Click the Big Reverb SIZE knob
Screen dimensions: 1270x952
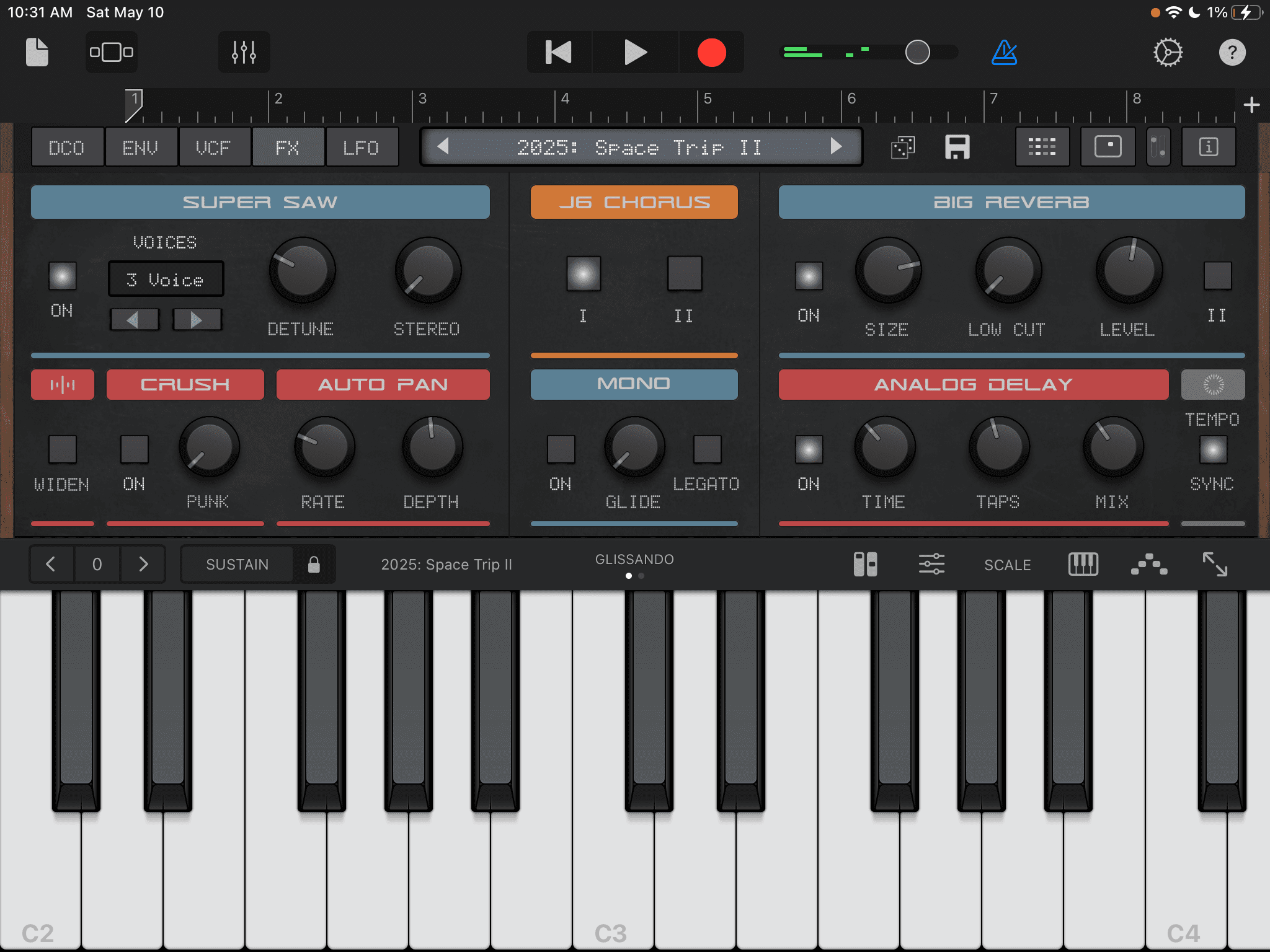tap(888, 270)
